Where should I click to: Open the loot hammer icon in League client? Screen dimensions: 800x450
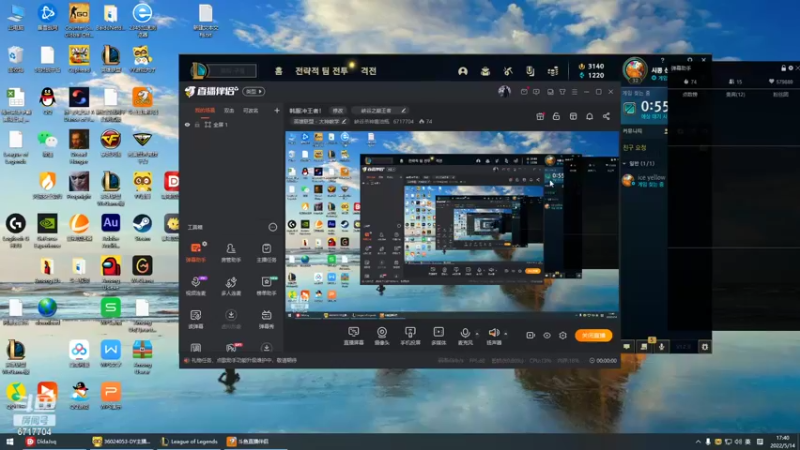508,71
